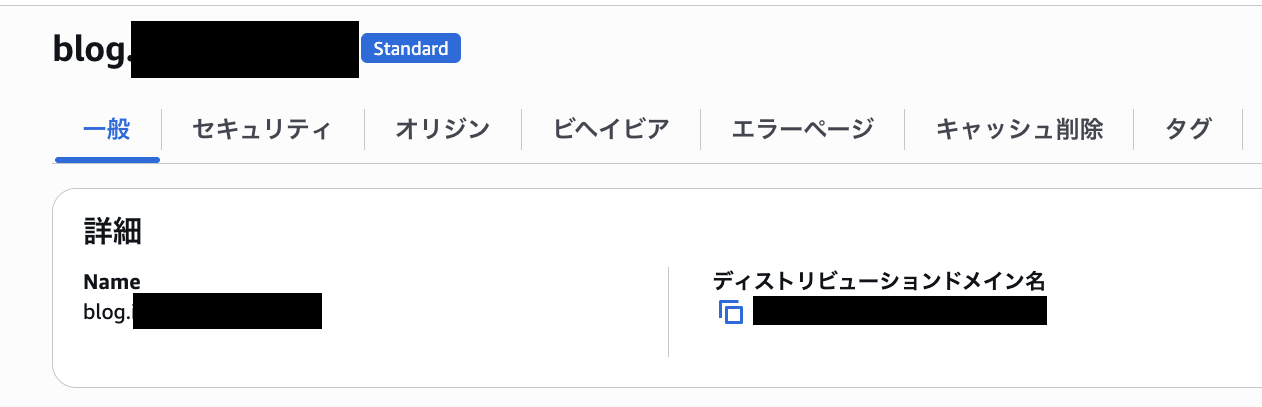Image resolution: width=1262 pixels, height=407 pixels.
Task: Open the キャッシュ削除 tab
Action: click(1019, 129)
